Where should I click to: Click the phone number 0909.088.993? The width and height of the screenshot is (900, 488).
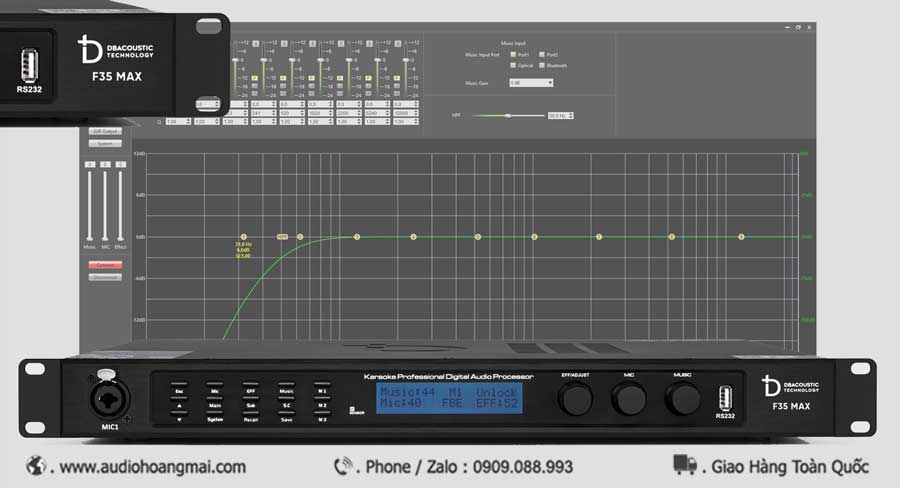click(x=523, y=467)
